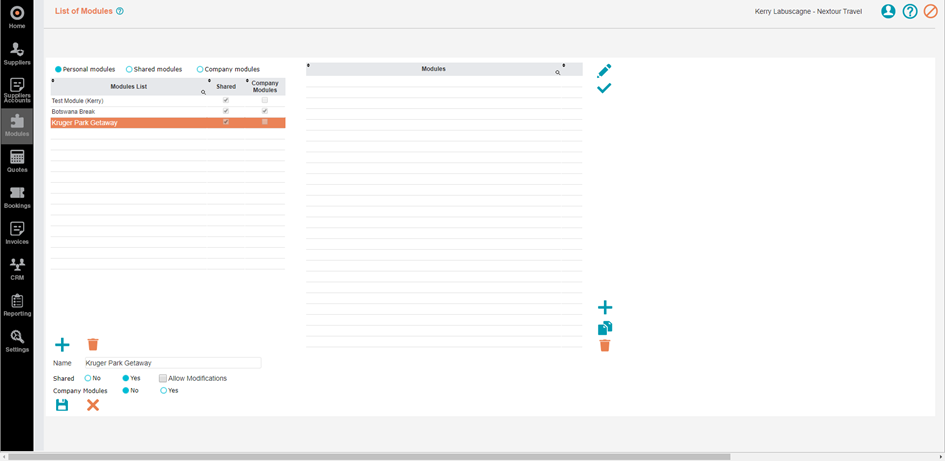Toggle Shared checkbox for Kruger Park Getaway
This screenshot has height=461, width=945.
tap(226, 122)
